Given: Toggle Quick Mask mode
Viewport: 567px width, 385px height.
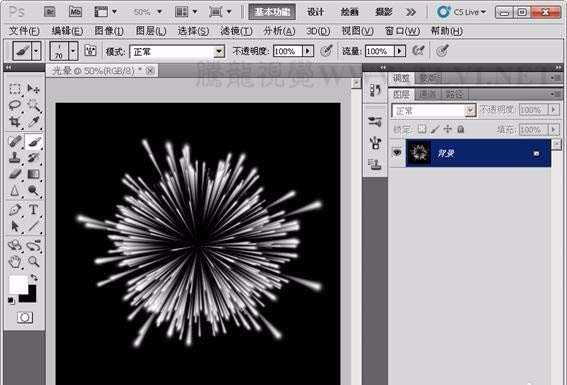Looking at the screenshot, I should tap(25, 317).
